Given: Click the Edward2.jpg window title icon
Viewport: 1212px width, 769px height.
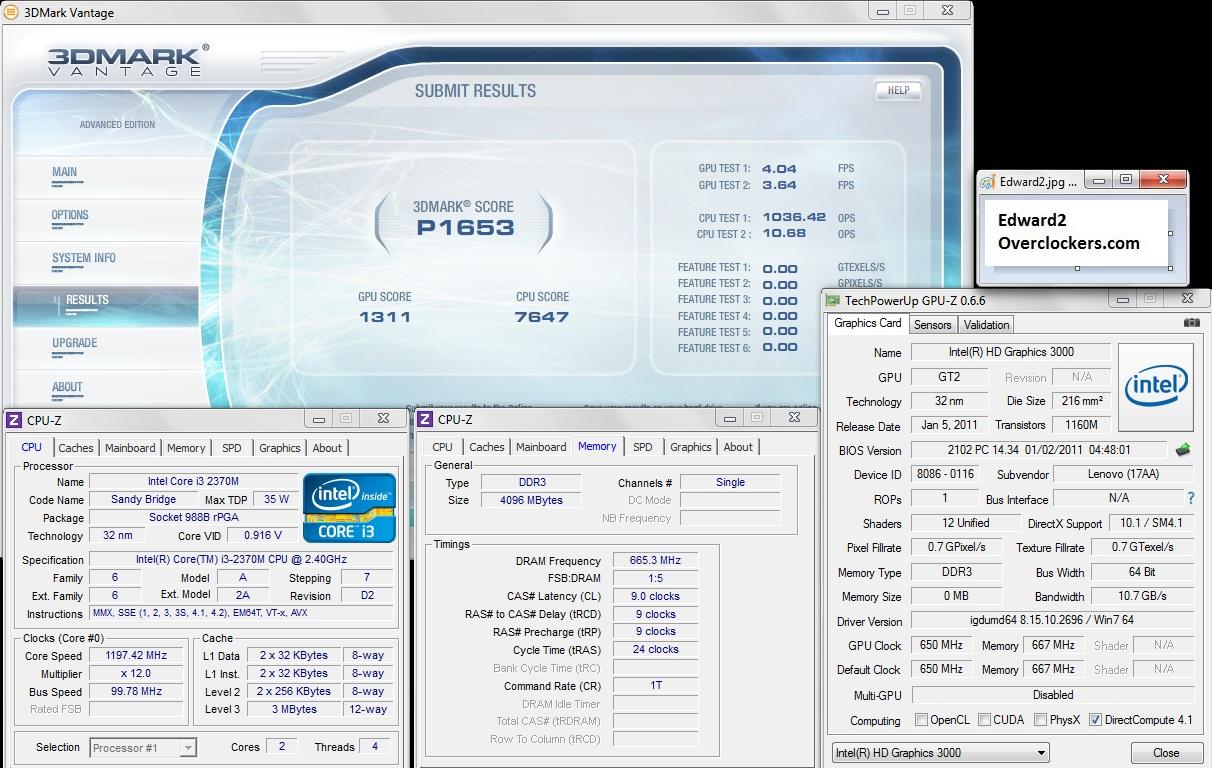Looking at the screenshot, I should 988,181.
